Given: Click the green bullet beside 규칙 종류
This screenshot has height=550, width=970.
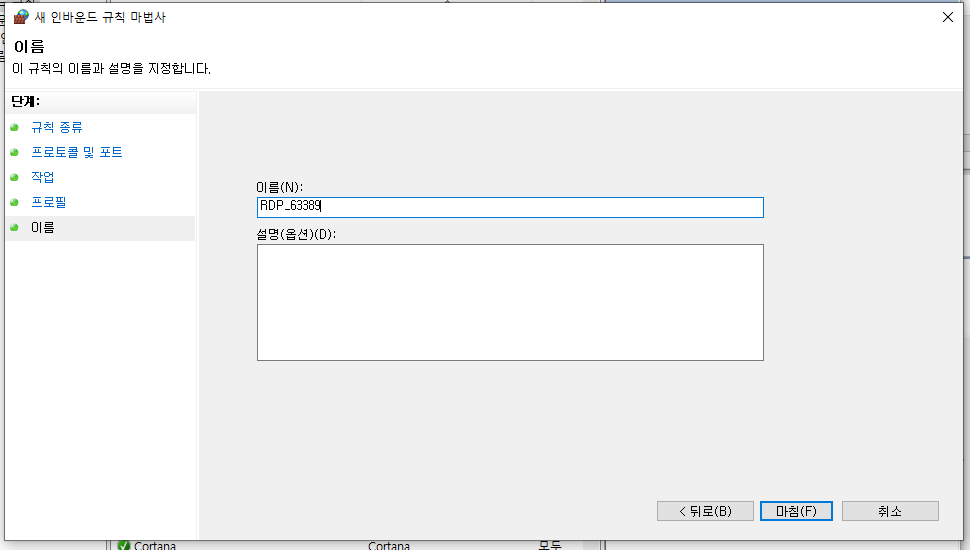Looking at the screenshot, I should click(x=14, y=127).
